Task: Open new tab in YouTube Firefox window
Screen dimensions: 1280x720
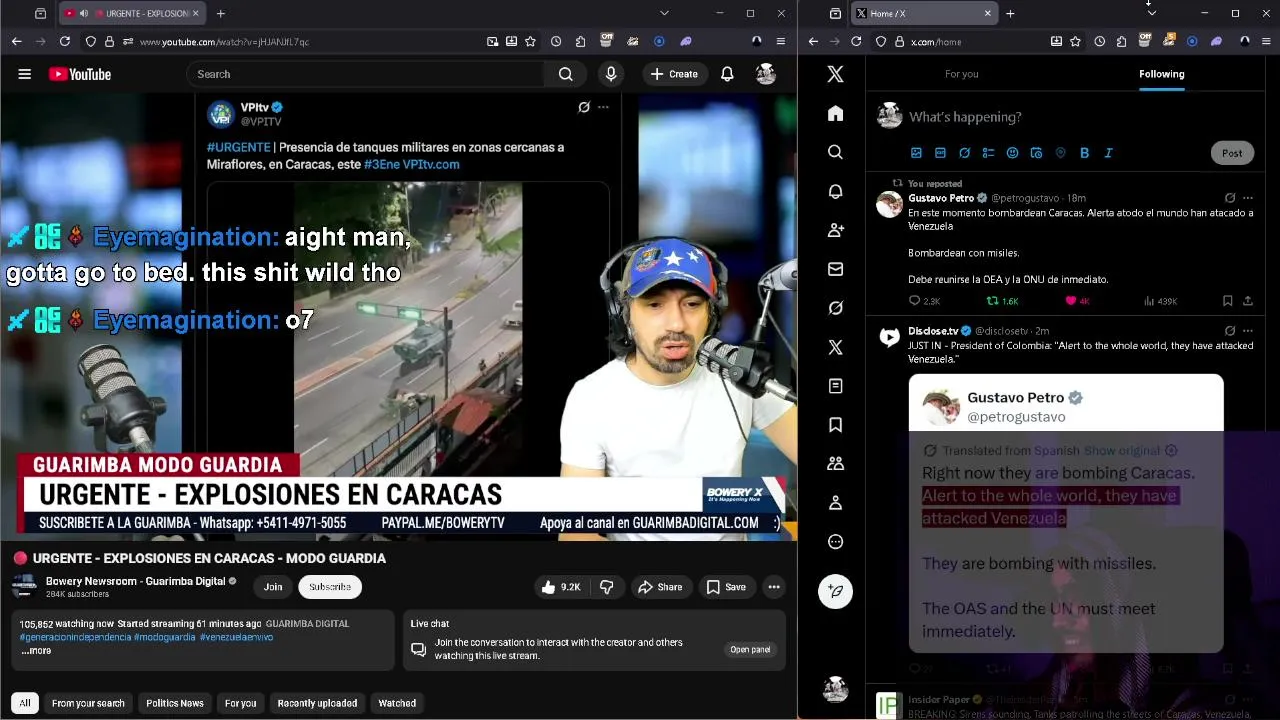Action: (x=220, y=13)
